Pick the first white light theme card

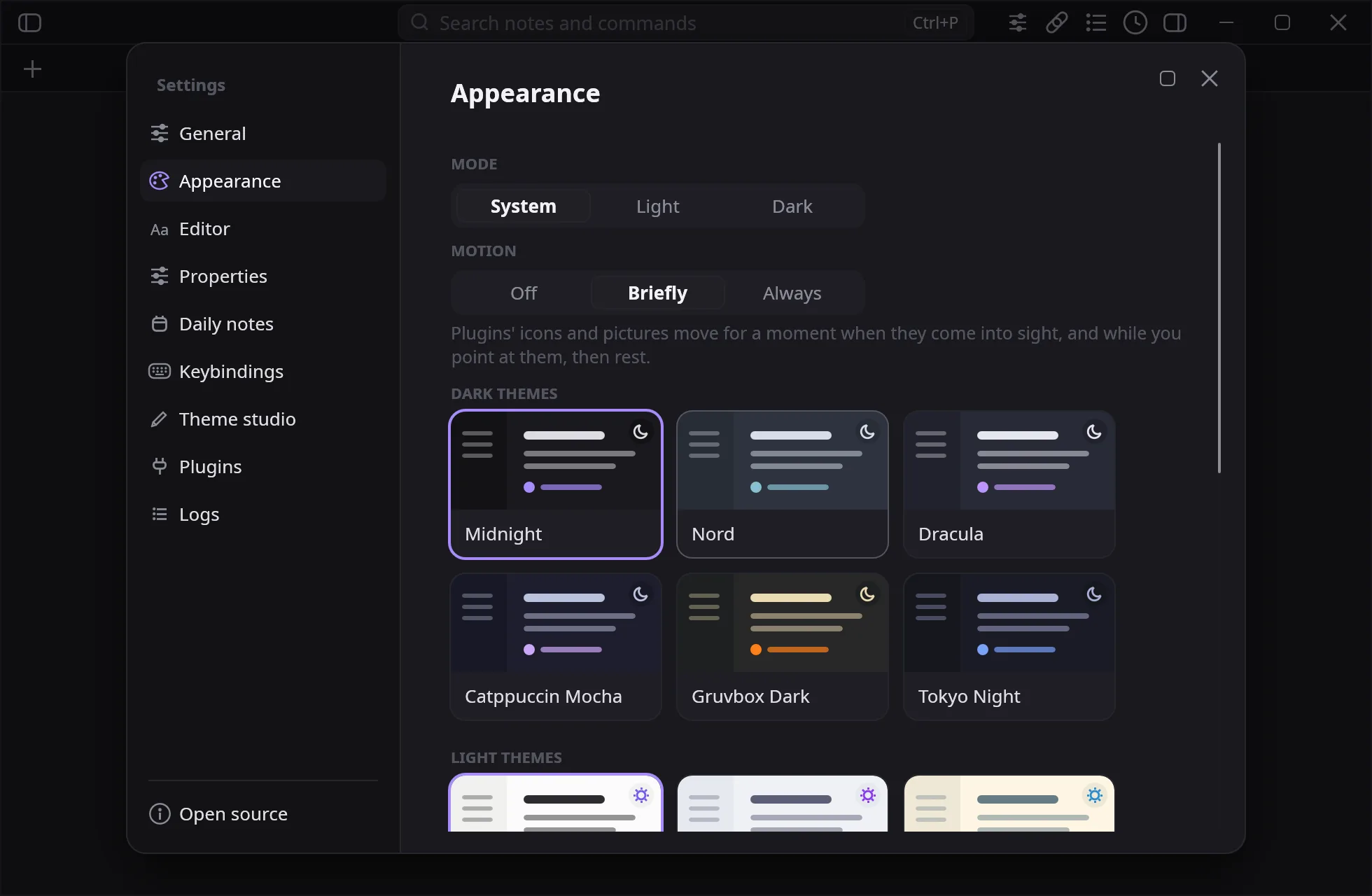pos(556,803)
